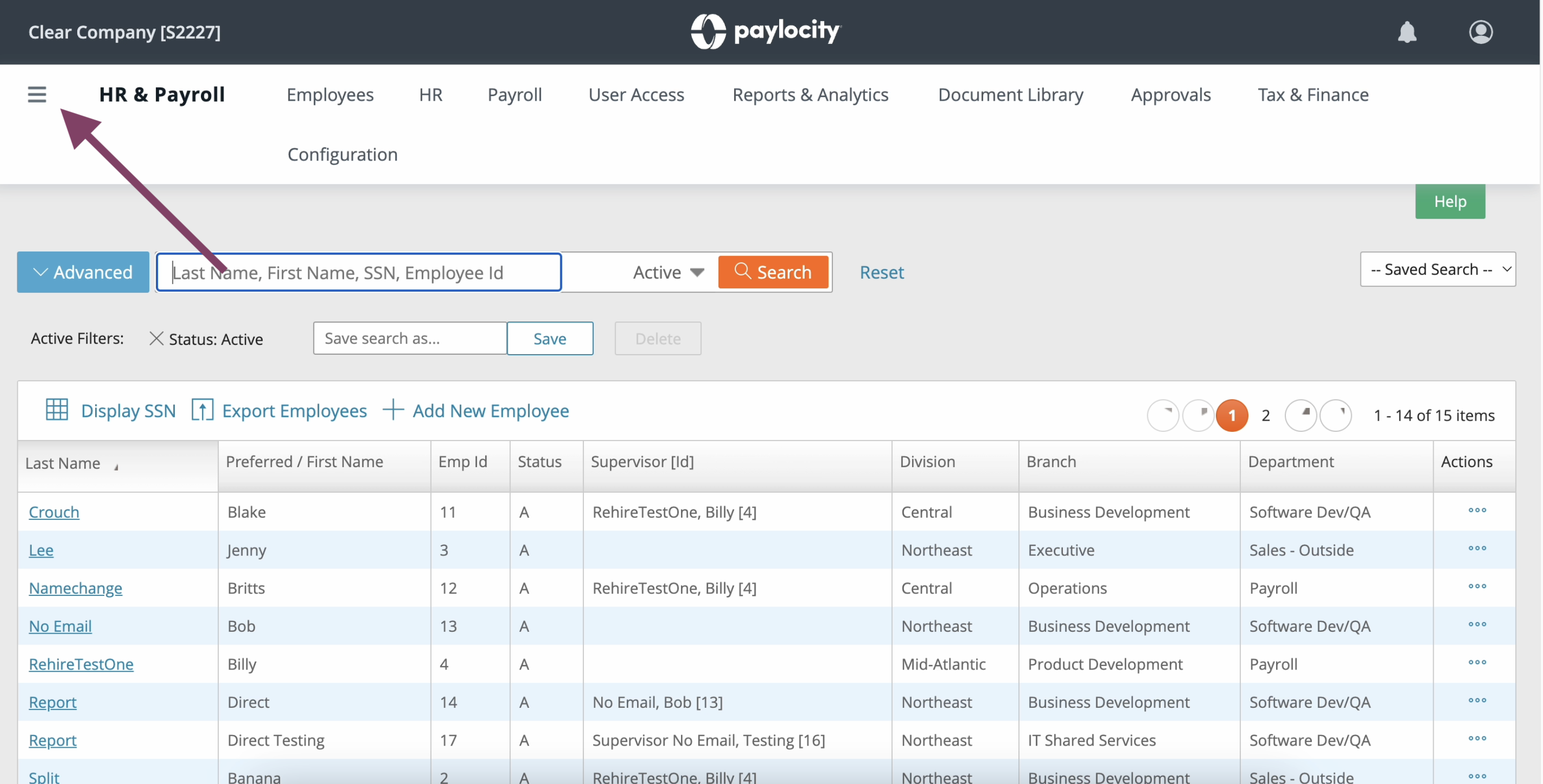Click the Display SSN grid icon

(x=57, y=410)
